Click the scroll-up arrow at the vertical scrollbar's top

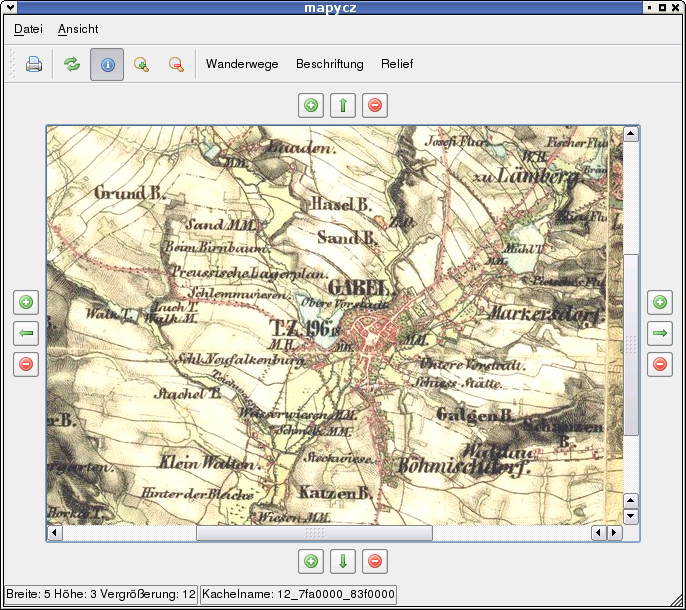(x=631, y=134)
